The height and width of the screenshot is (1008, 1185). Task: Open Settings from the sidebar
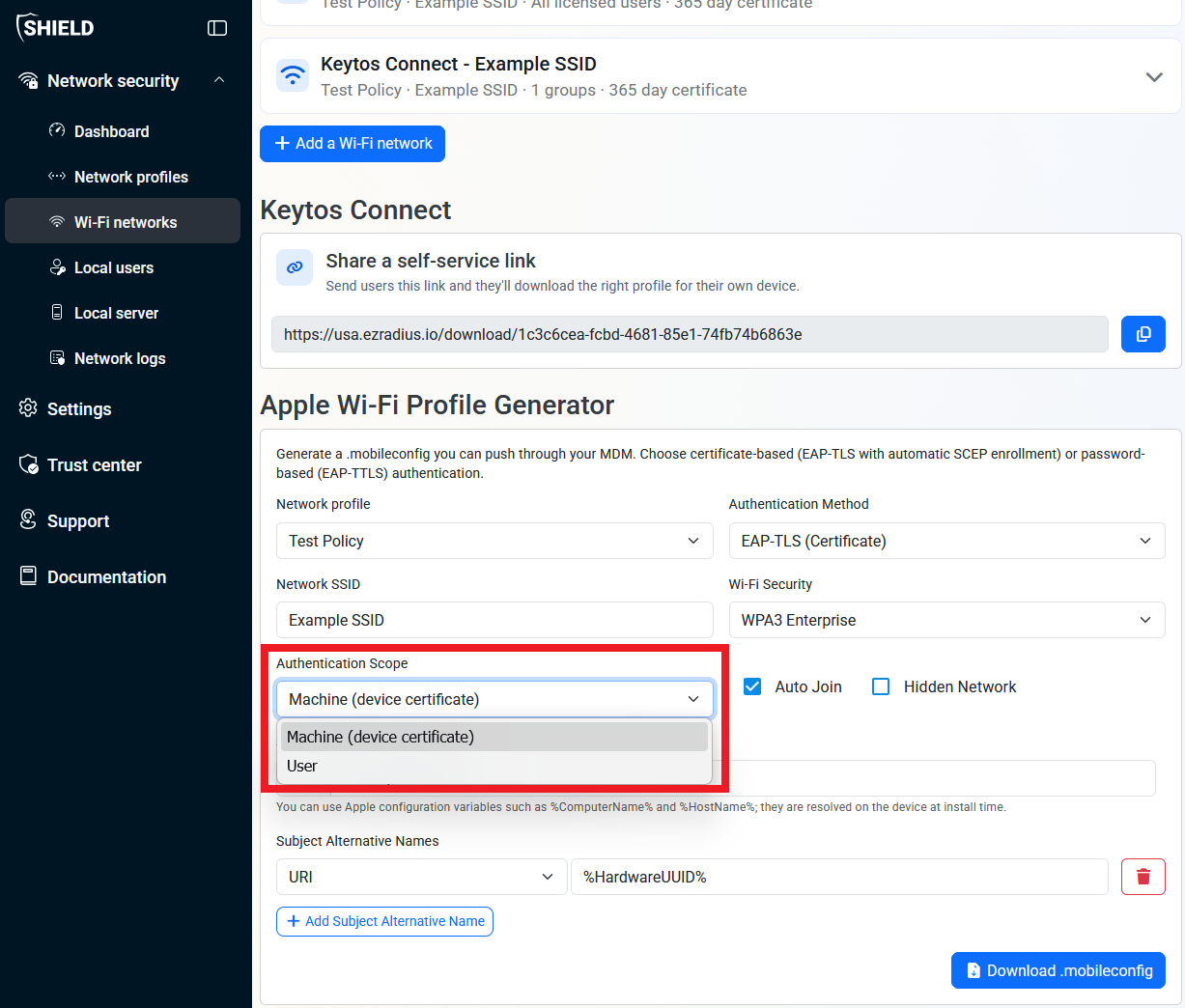pos(79,409)
